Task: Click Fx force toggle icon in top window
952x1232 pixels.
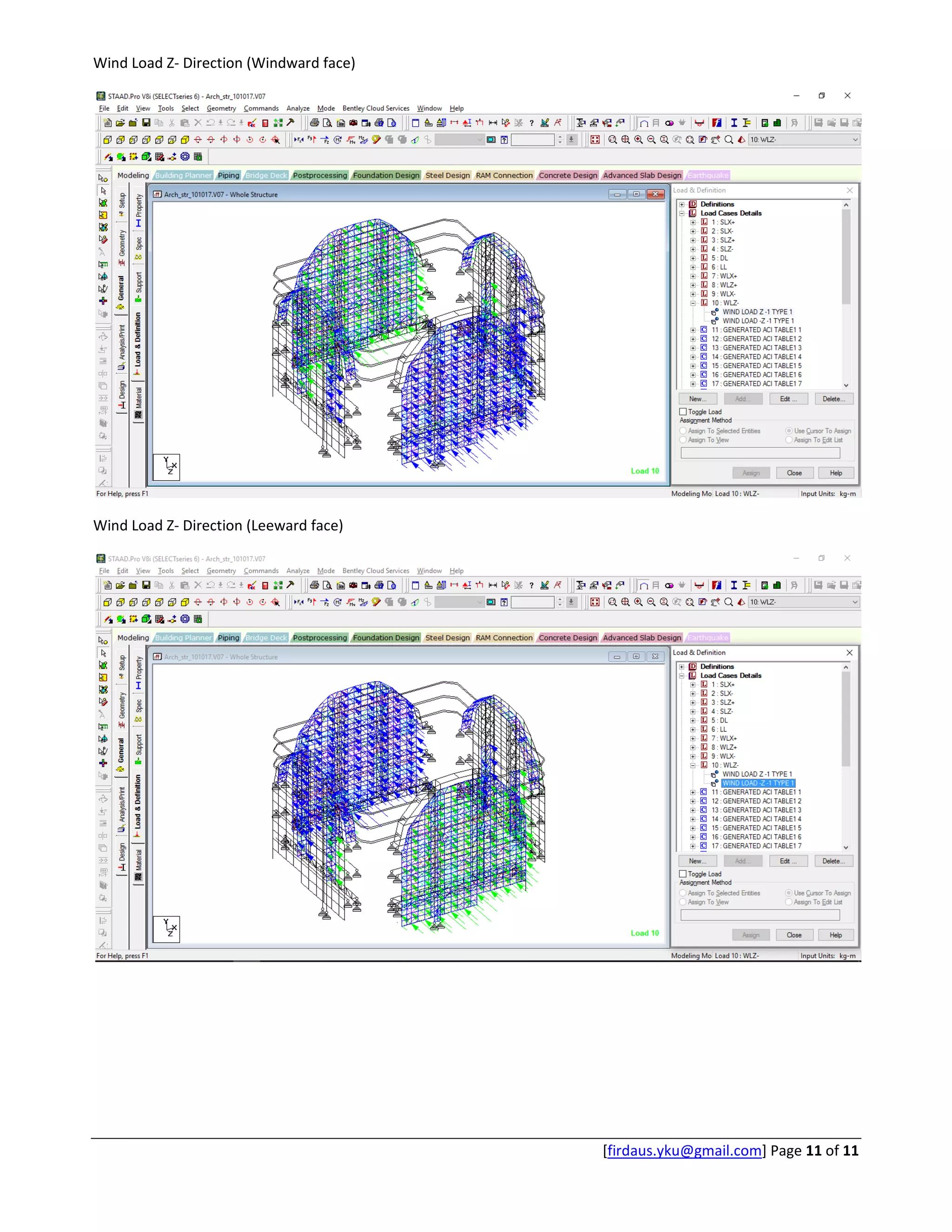Action: [x=298, y=140]
